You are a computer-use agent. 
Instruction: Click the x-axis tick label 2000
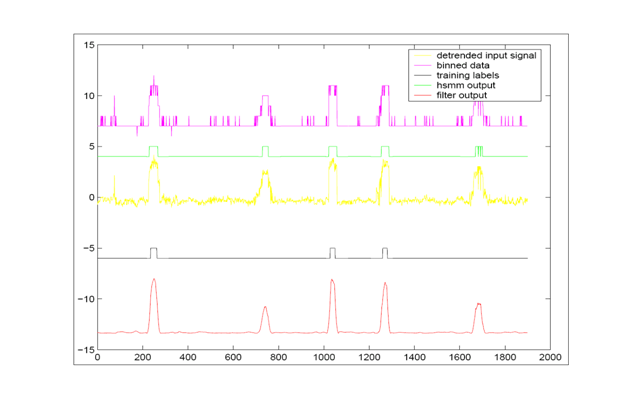tap(550, 358)
